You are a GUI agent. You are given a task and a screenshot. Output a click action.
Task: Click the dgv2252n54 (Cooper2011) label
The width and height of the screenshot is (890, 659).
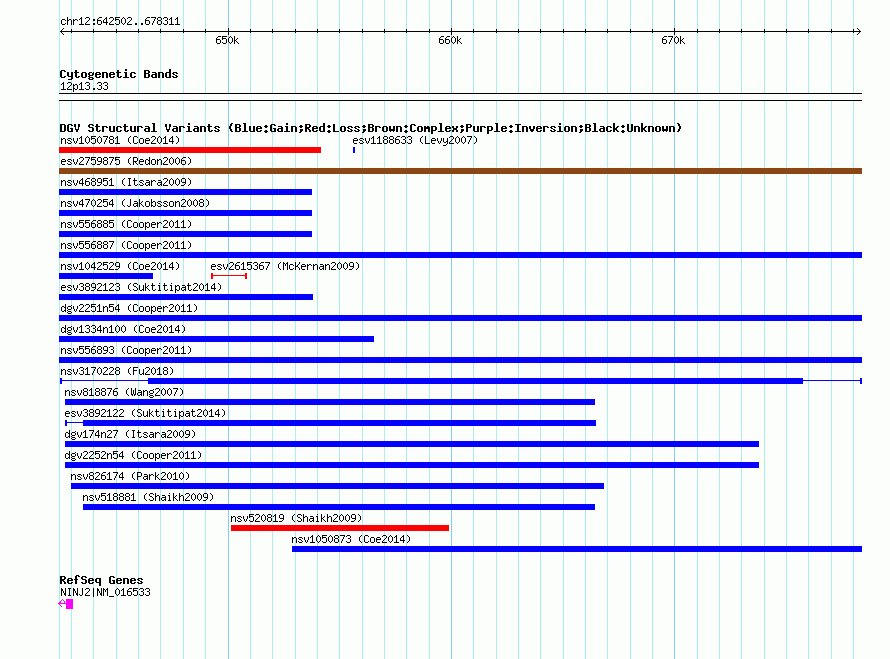click(x=133, y=455)
